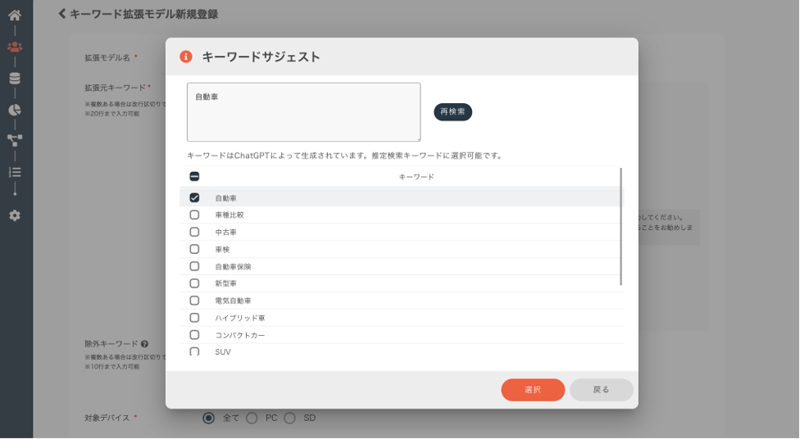
Task: Click the 新型車 row text
Action: point(226,283)
